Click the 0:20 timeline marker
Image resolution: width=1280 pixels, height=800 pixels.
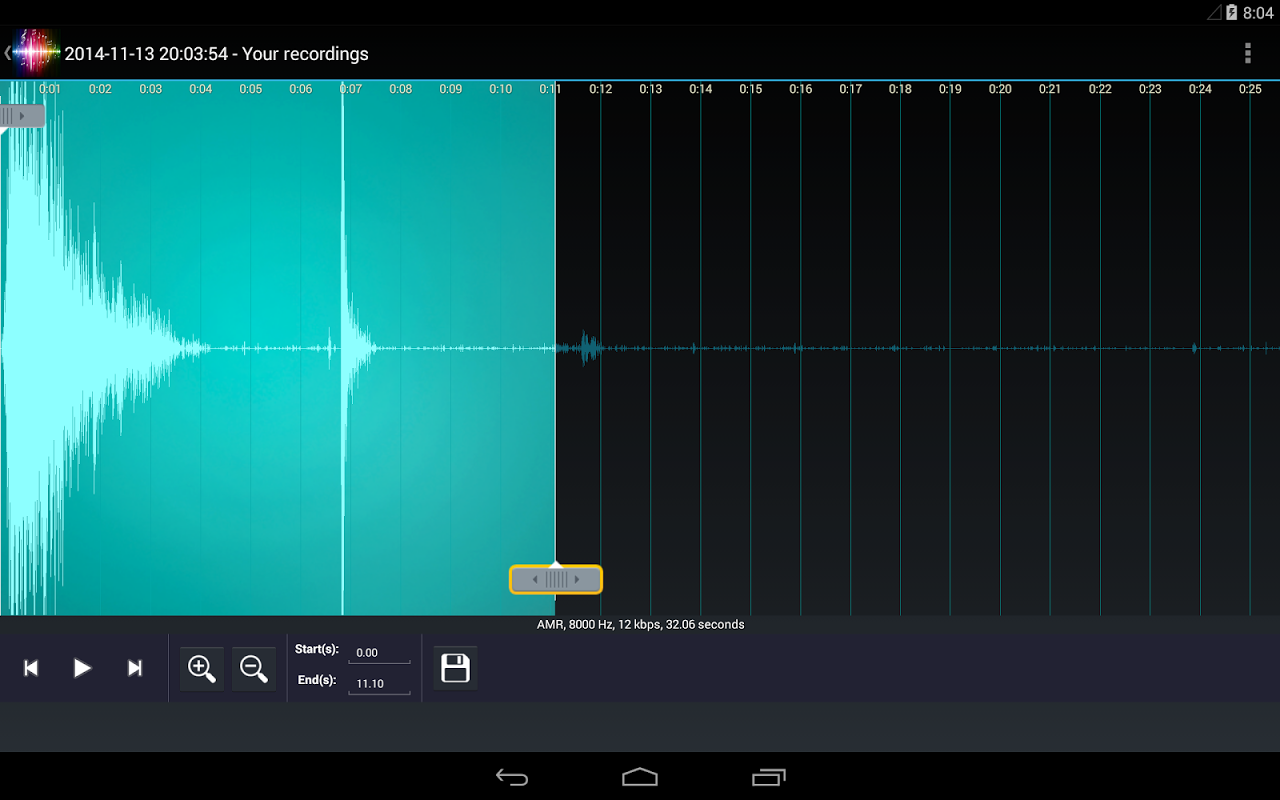(x=1000, y=89)
